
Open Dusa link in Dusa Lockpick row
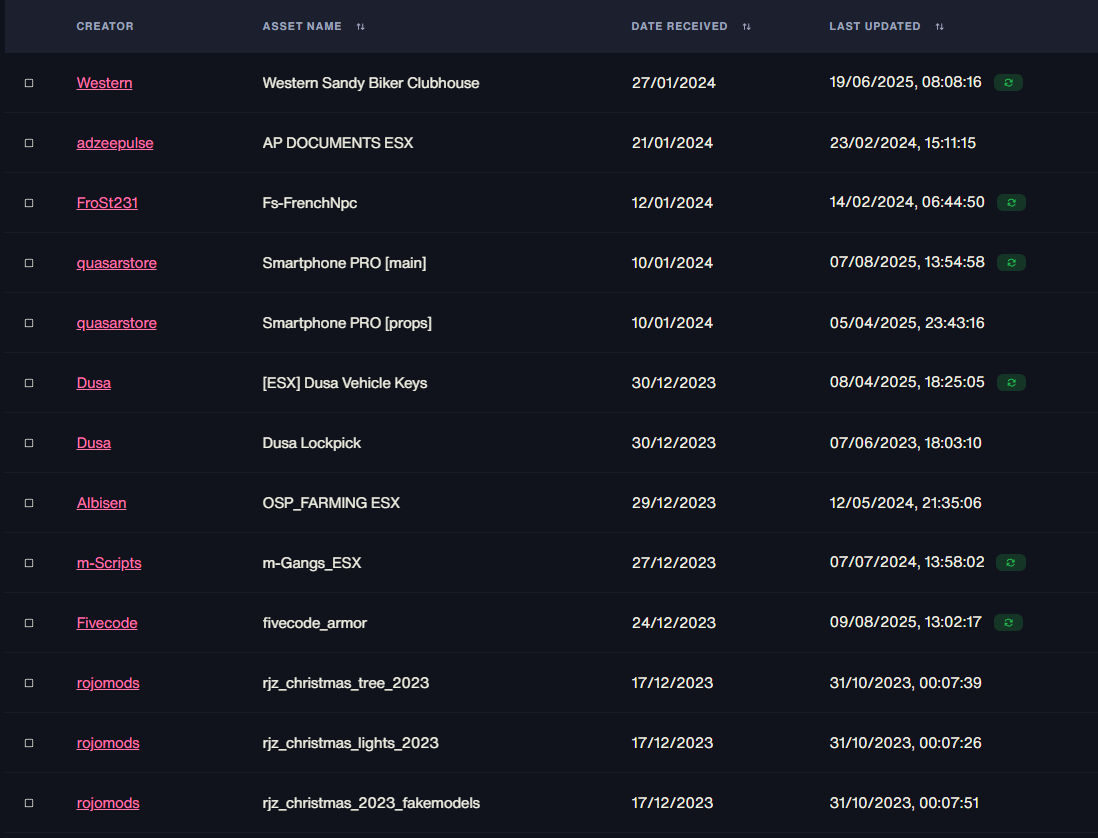[x=94, y=443]
